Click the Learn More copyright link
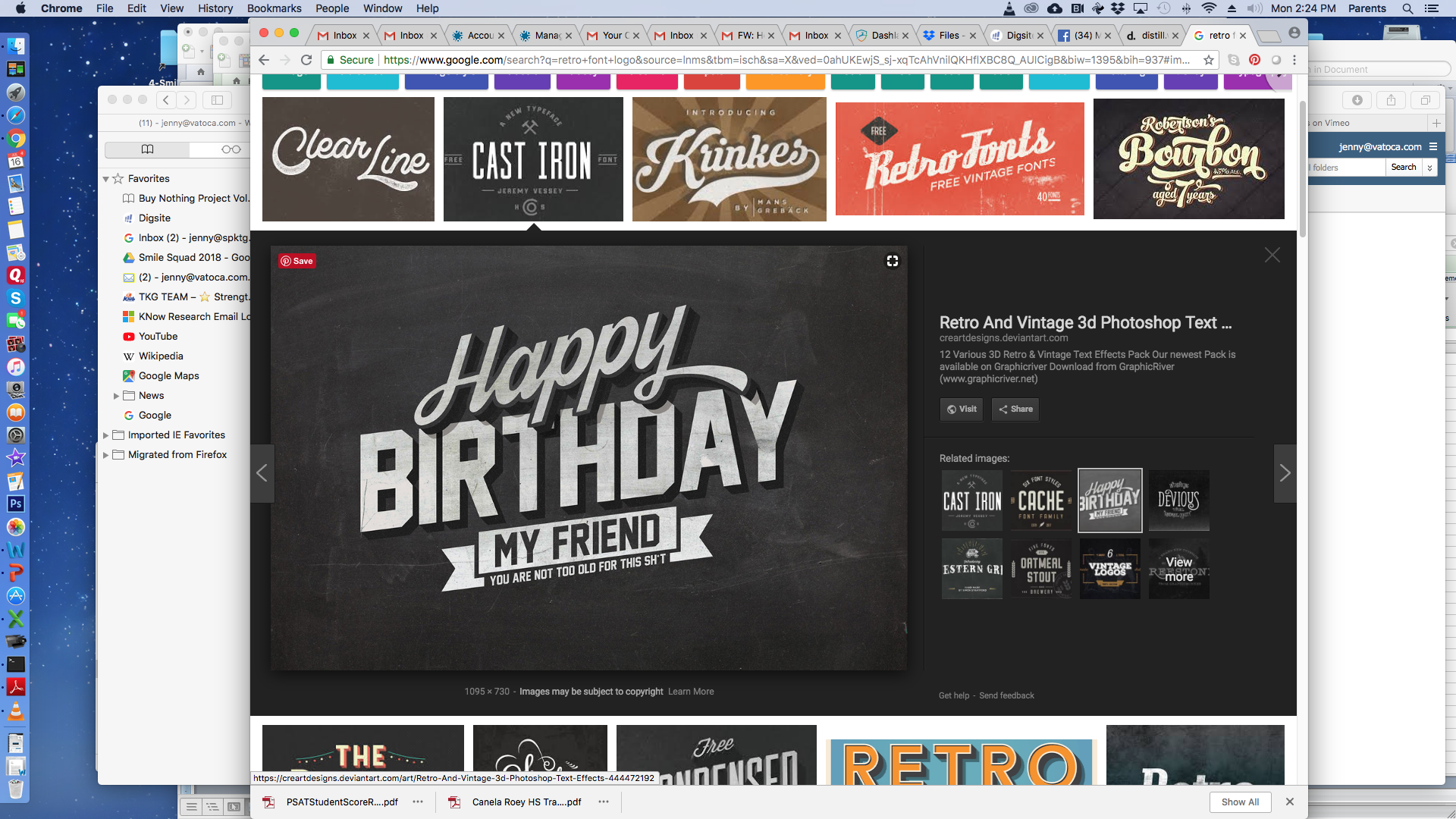 pyautogui.click(x=690, y=692)
